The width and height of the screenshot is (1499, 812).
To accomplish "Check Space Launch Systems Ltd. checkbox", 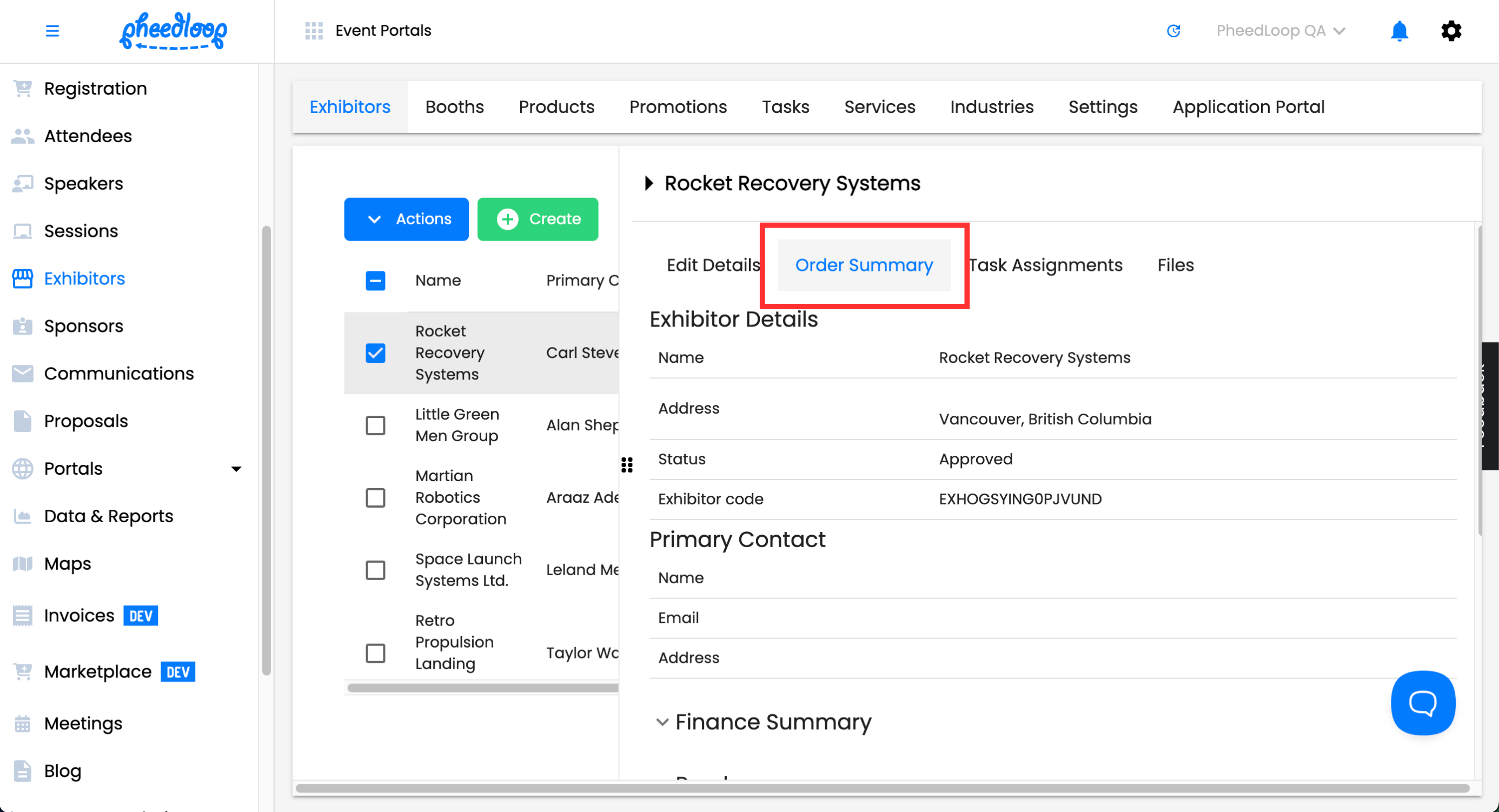I will pos(375,570).
